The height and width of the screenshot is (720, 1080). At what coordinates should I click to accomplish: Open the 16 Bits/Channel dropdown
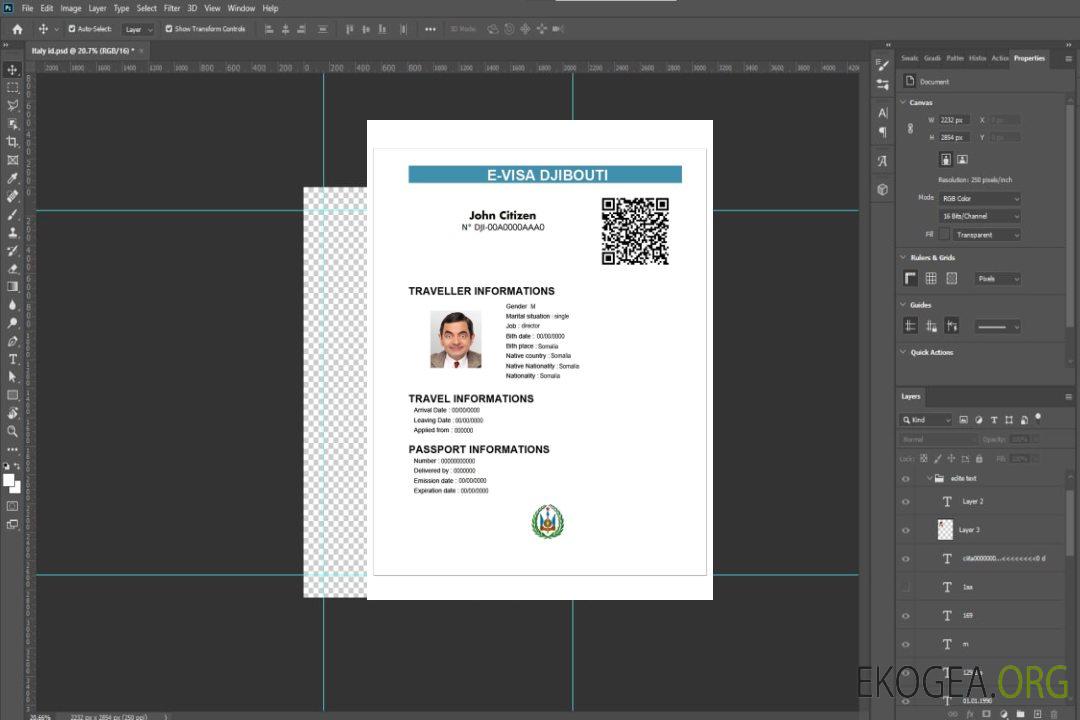pyautogui.click(x=979, y=216)
